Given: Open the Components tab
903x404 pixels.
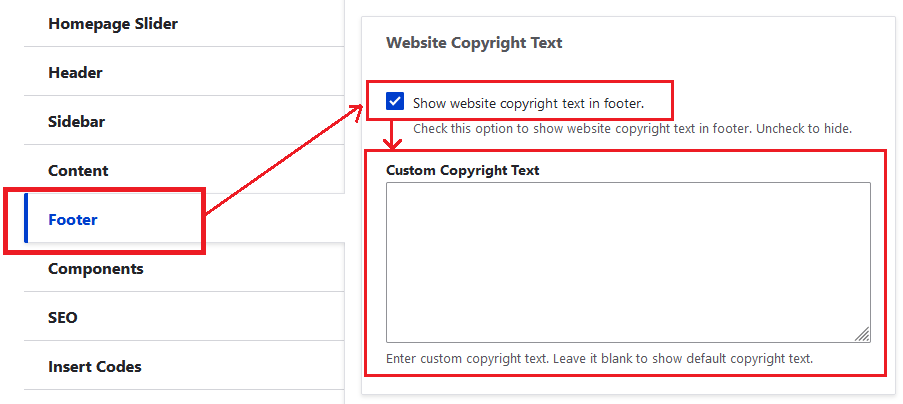Looking at the screenshot, I should [x=95, y=268].
